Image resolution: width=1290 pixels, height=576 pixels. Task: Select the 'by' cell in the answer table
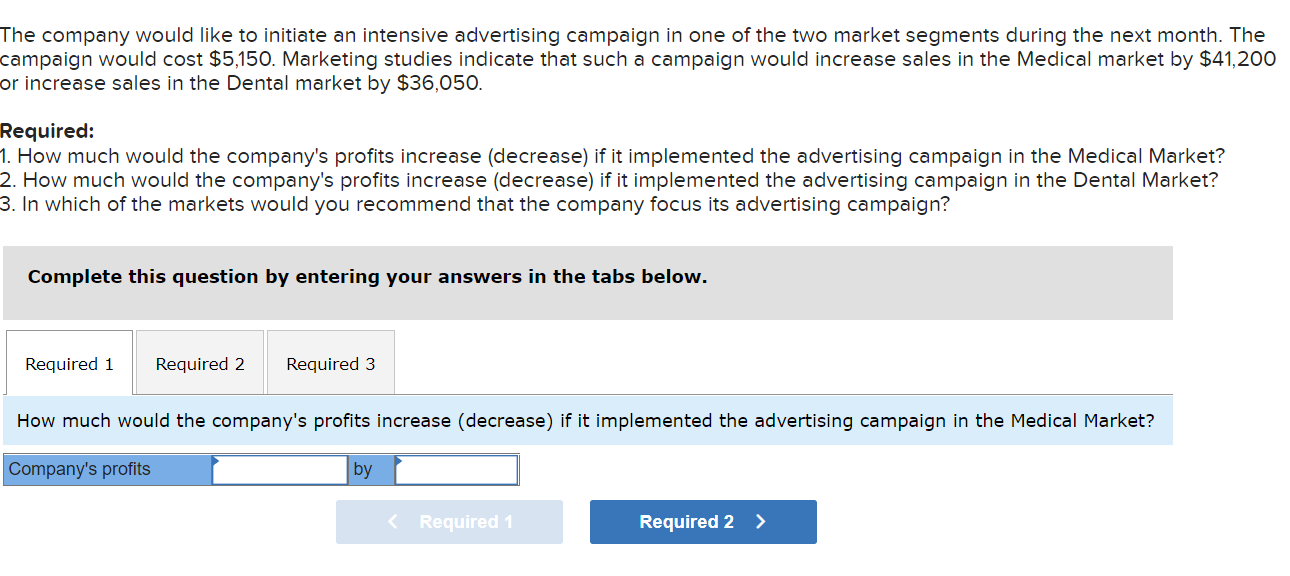[x=366, y=469]
